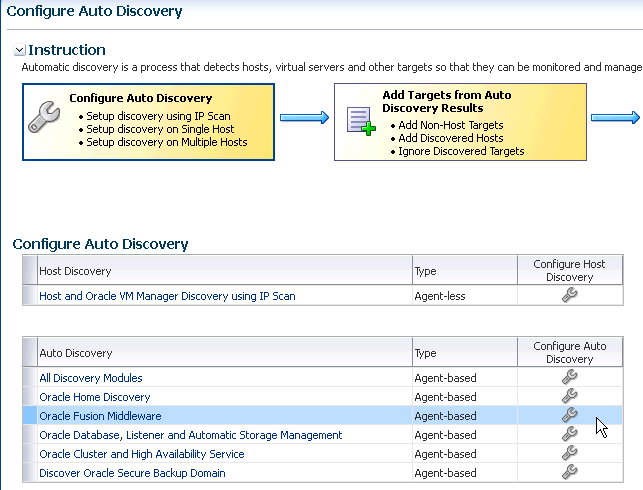
Task: Select the Configure Auto Discovery column header
Action: tap(570, 352)
